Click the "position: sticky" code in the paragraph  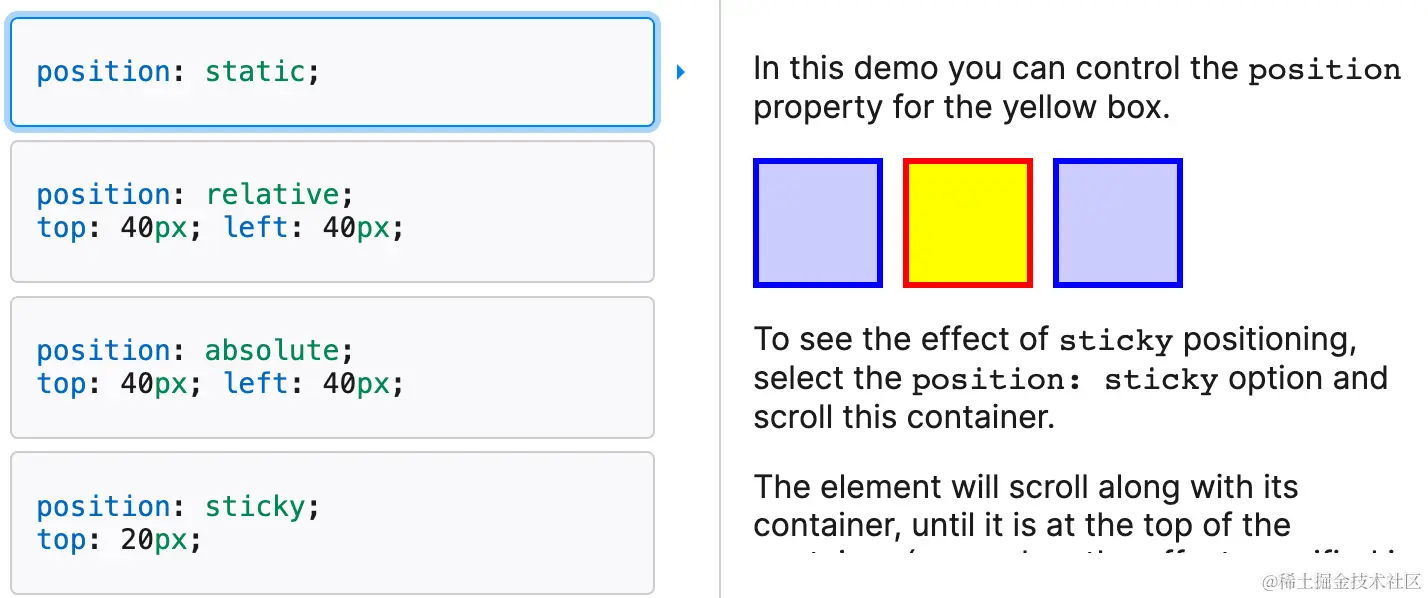coord(1064,381)
